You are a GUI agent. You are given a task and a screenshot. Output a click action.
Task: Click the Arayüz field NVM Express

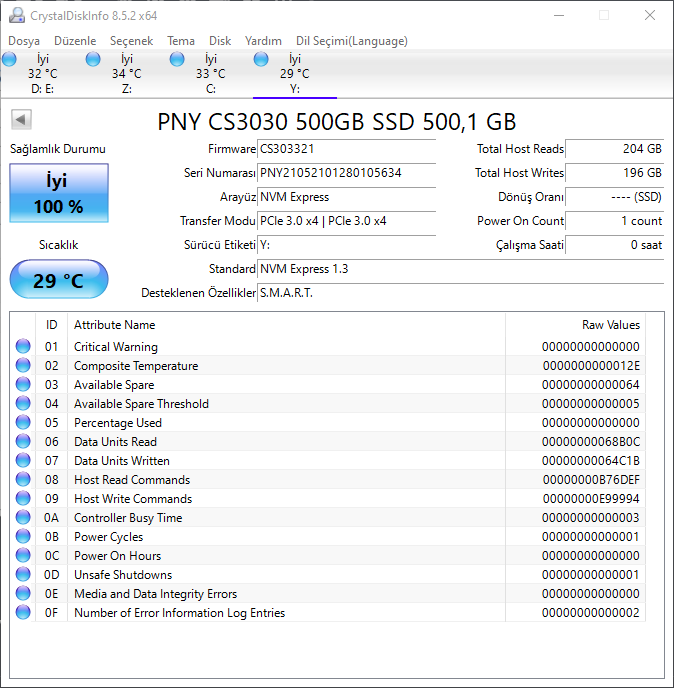click(x=347, y=197)
